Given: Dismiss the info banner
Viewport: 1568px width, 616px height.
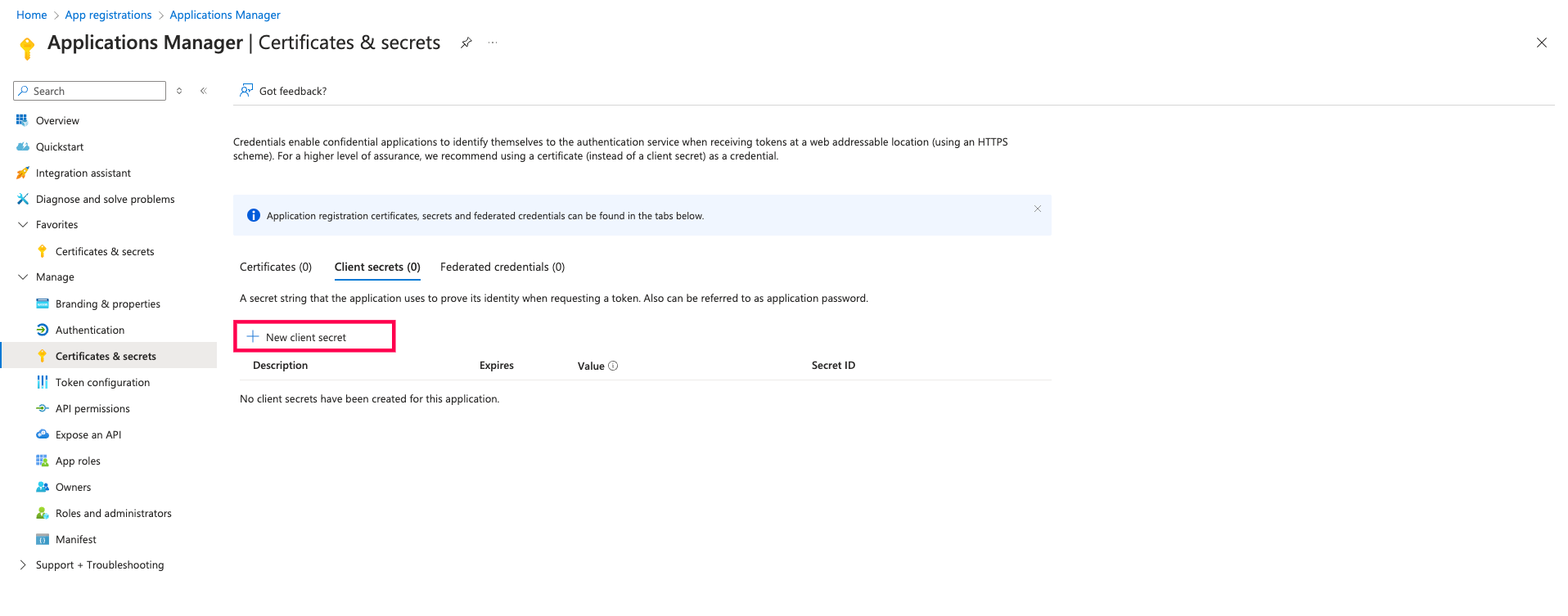Looking at the screenshot, I should point(1037,209).
